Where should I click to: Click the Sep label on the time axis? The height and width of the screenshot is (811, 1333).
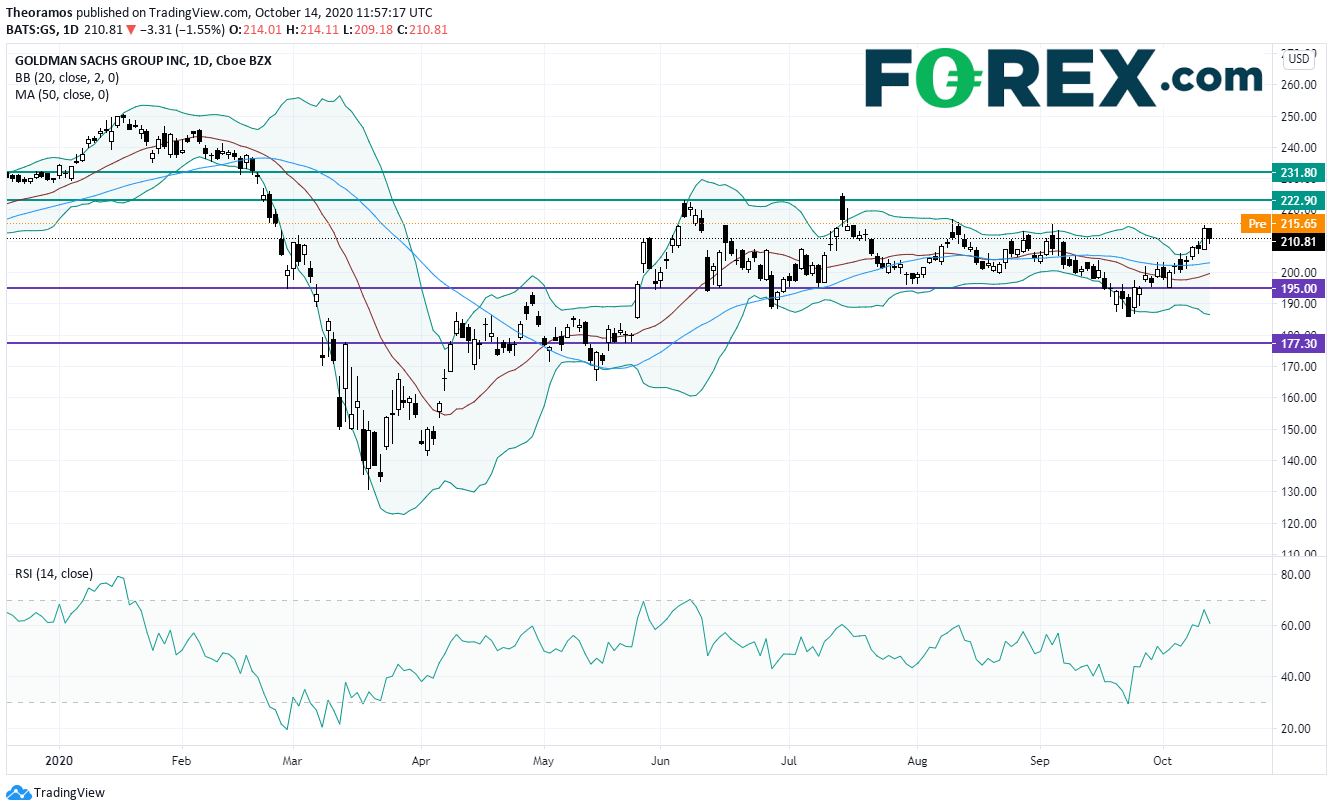pyautogui.click(x=1040, y=760)
